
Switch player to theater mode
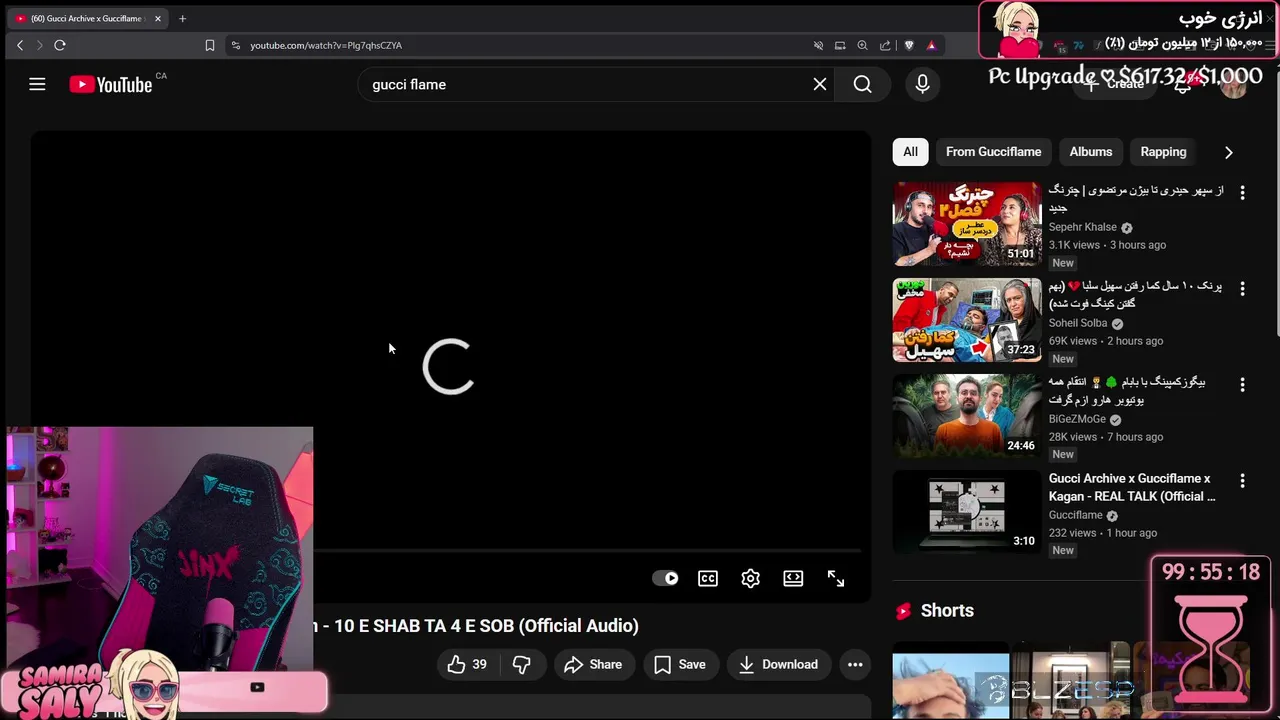click(x=793, y=579)
